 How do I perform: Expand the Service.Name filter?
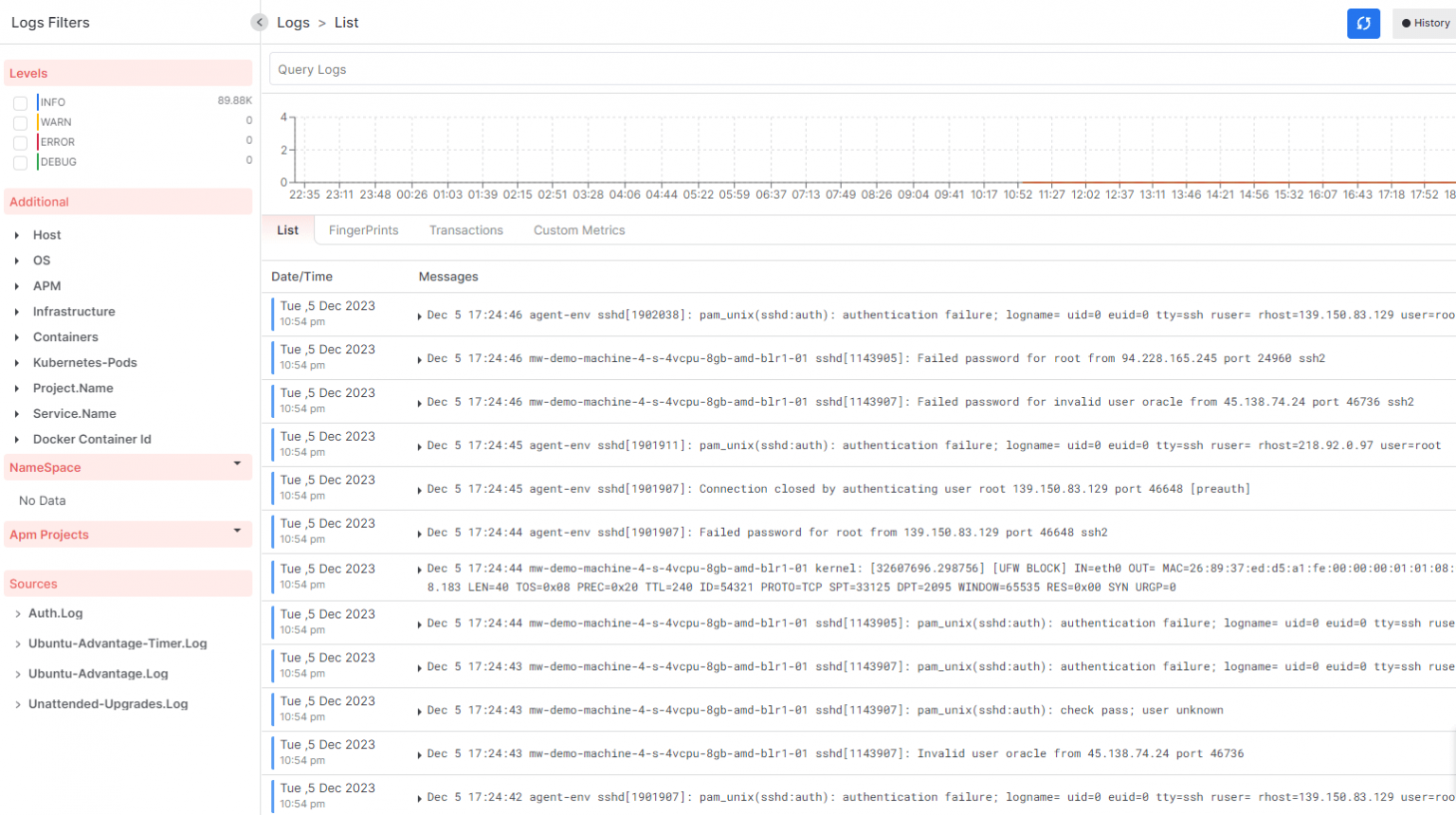(x=17, y=414)
